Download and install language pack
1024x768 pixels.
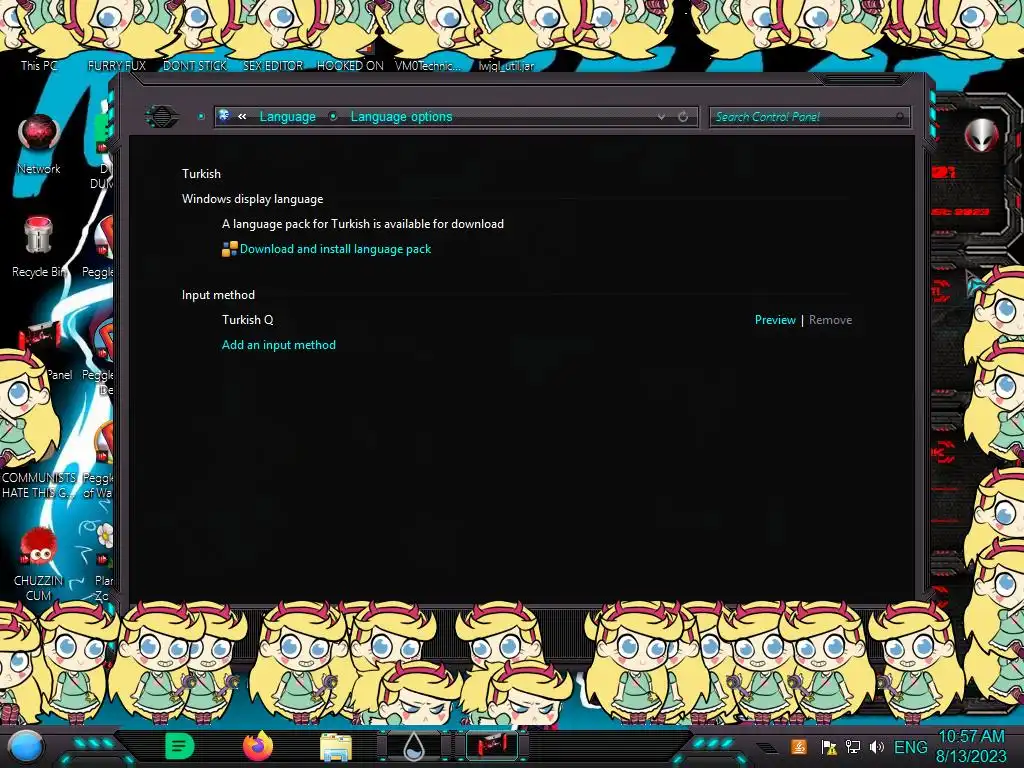[335, 249]
